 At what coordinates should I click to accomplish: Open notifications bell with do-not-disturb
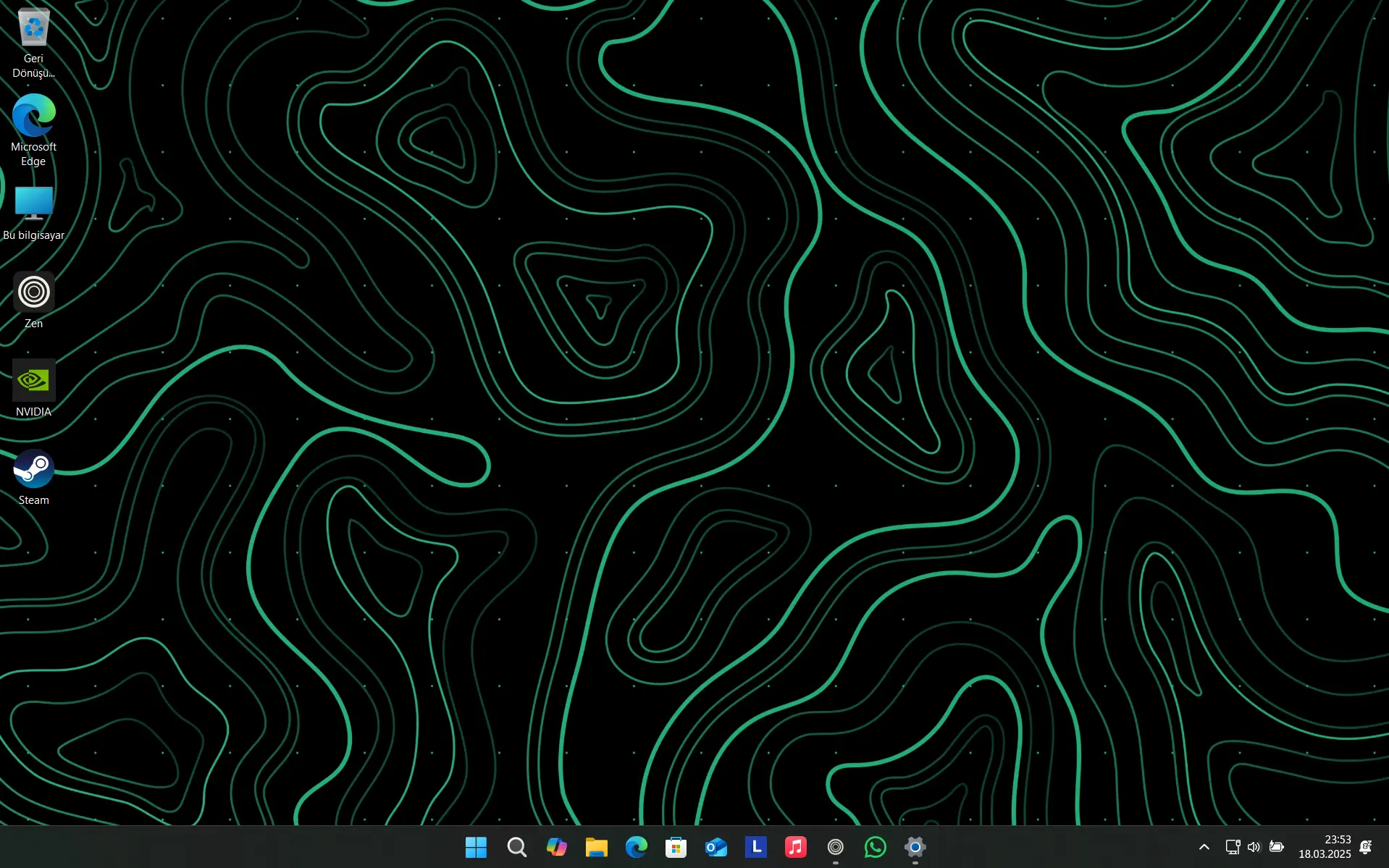pyautogui.click(x=1366, y=846)
